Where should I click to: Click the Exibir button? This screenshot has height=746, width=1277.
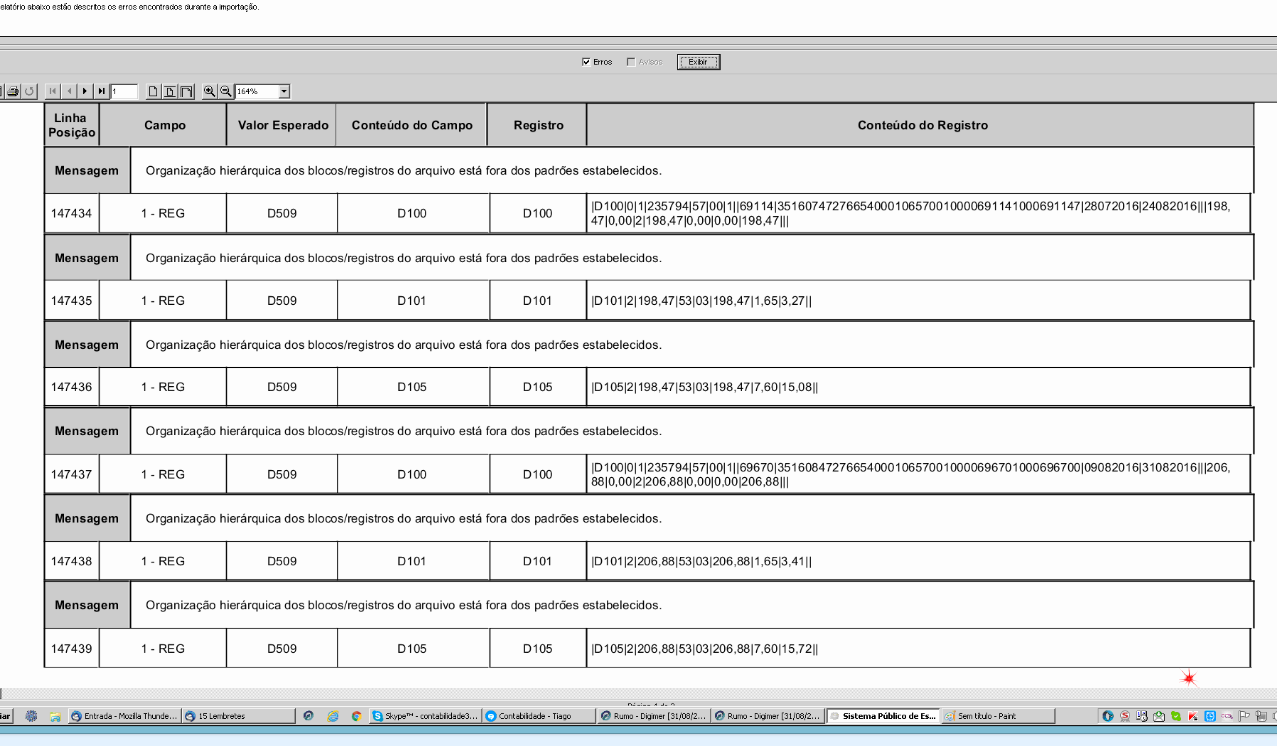698,62
